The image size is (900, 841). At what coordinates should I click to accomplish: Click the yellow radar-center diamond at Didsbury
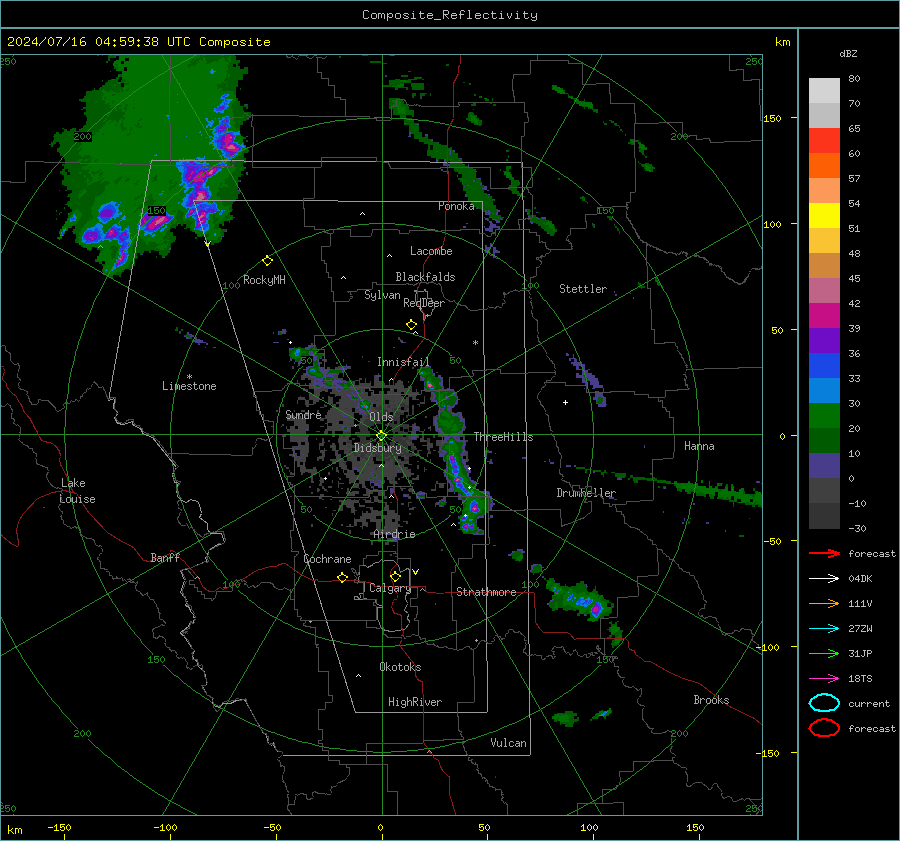click(x=381, y=436)
